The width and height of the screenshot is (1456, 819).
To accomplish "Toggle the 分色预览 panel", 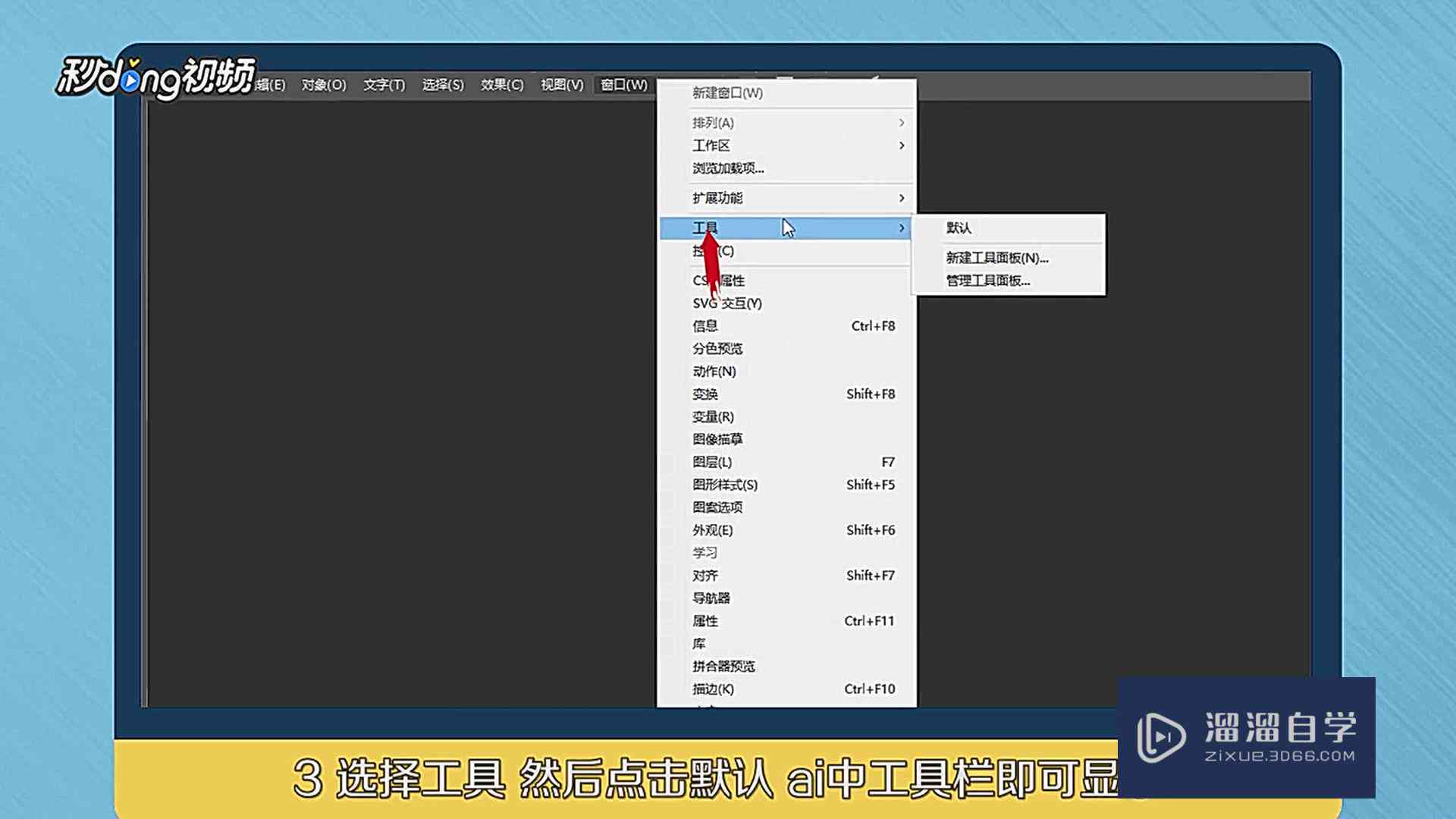I will [x=787, y=349].
